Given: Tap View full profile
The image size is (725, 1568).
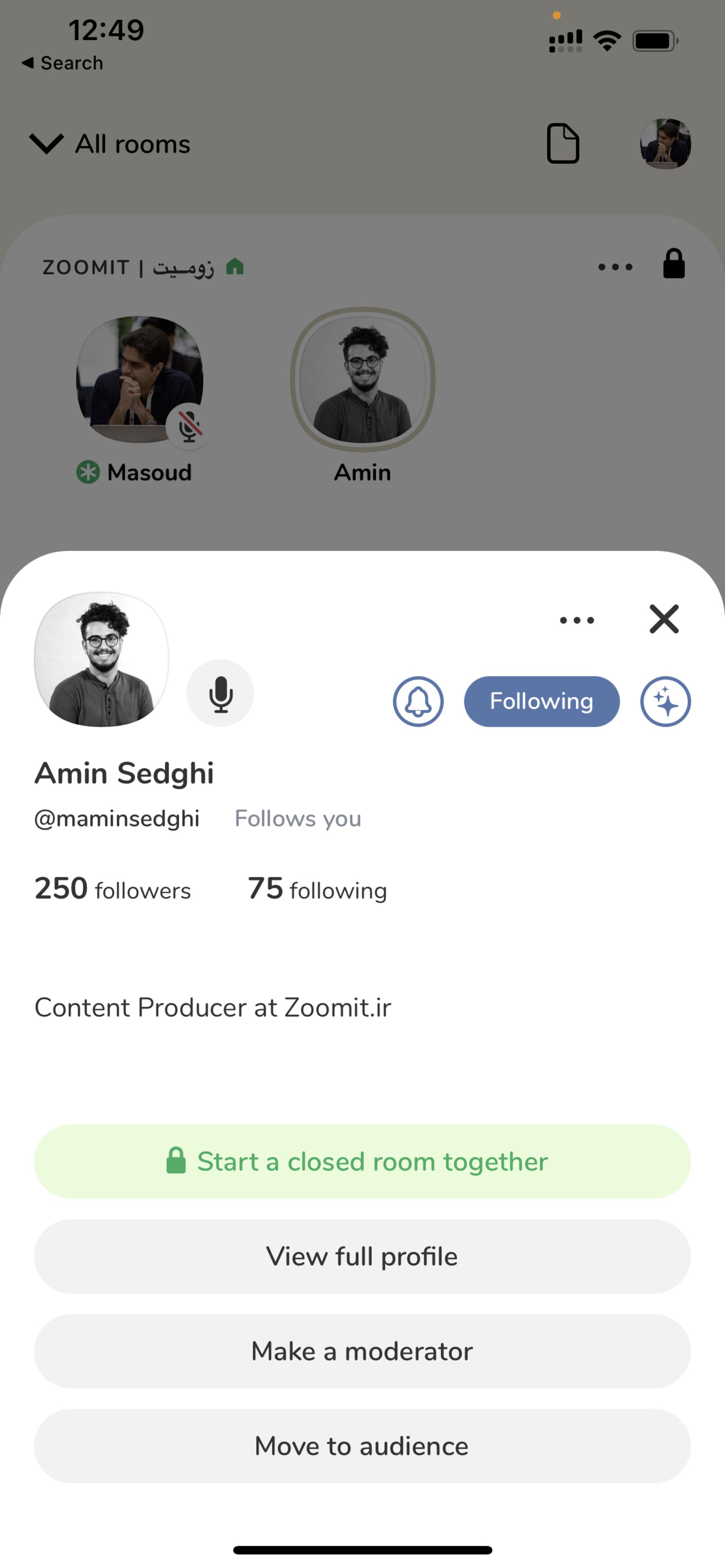Looking at the screenshot, I should [x=362, y=1256].
